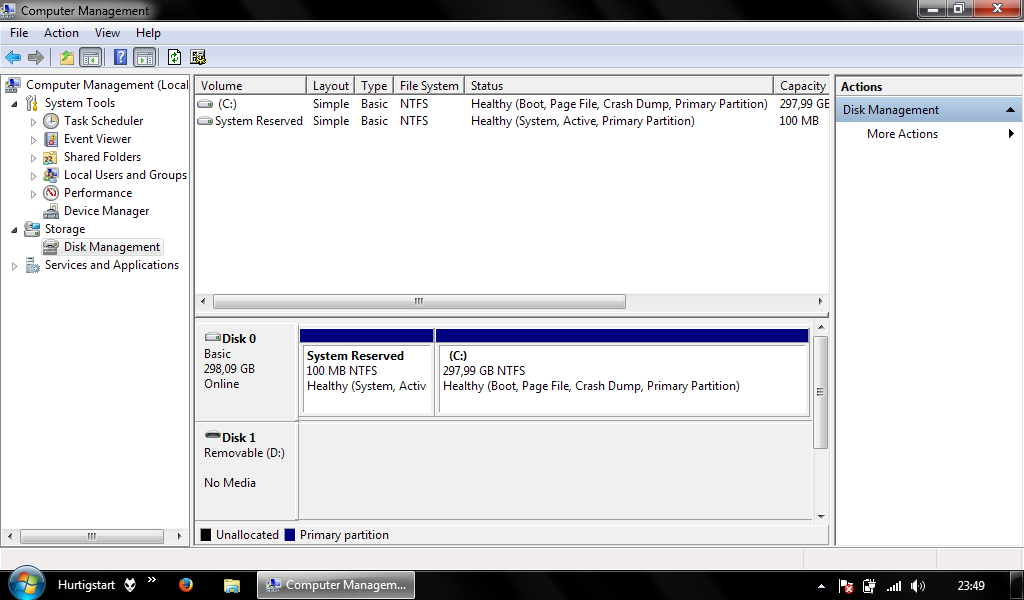This screenshot has width=1024, height=600.
Task: Refresh the disk list using the toolbar icon
Action: point(174,57)
